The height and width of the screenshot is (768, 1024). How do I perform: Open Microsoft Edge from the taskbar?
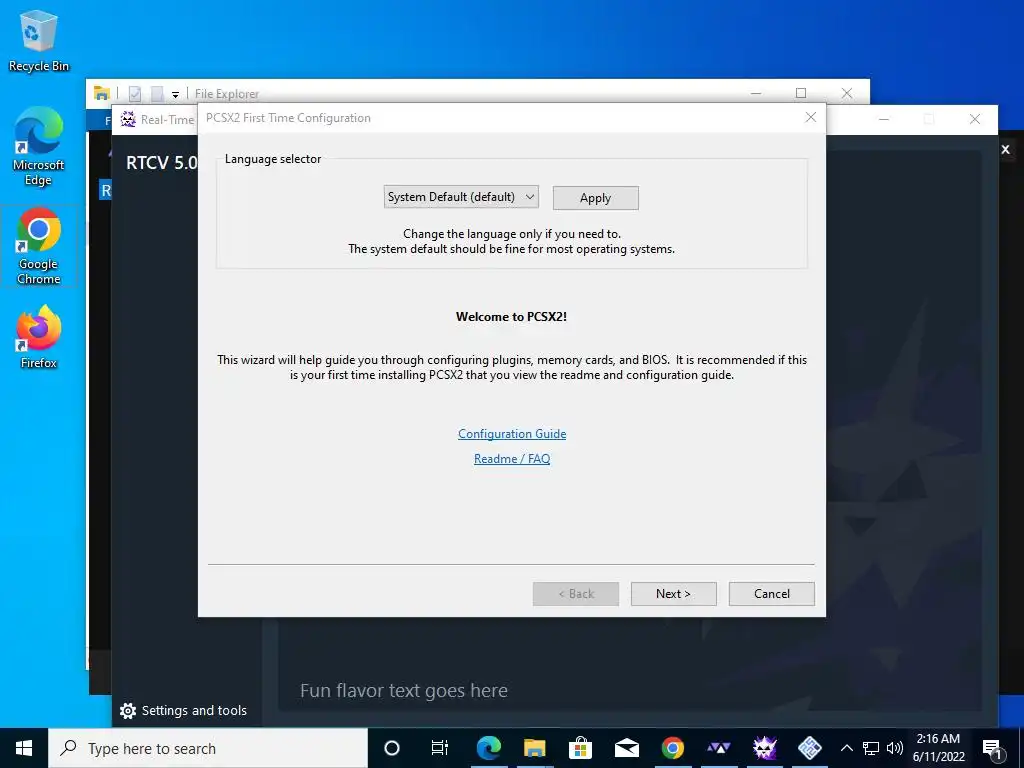(488, 748)
